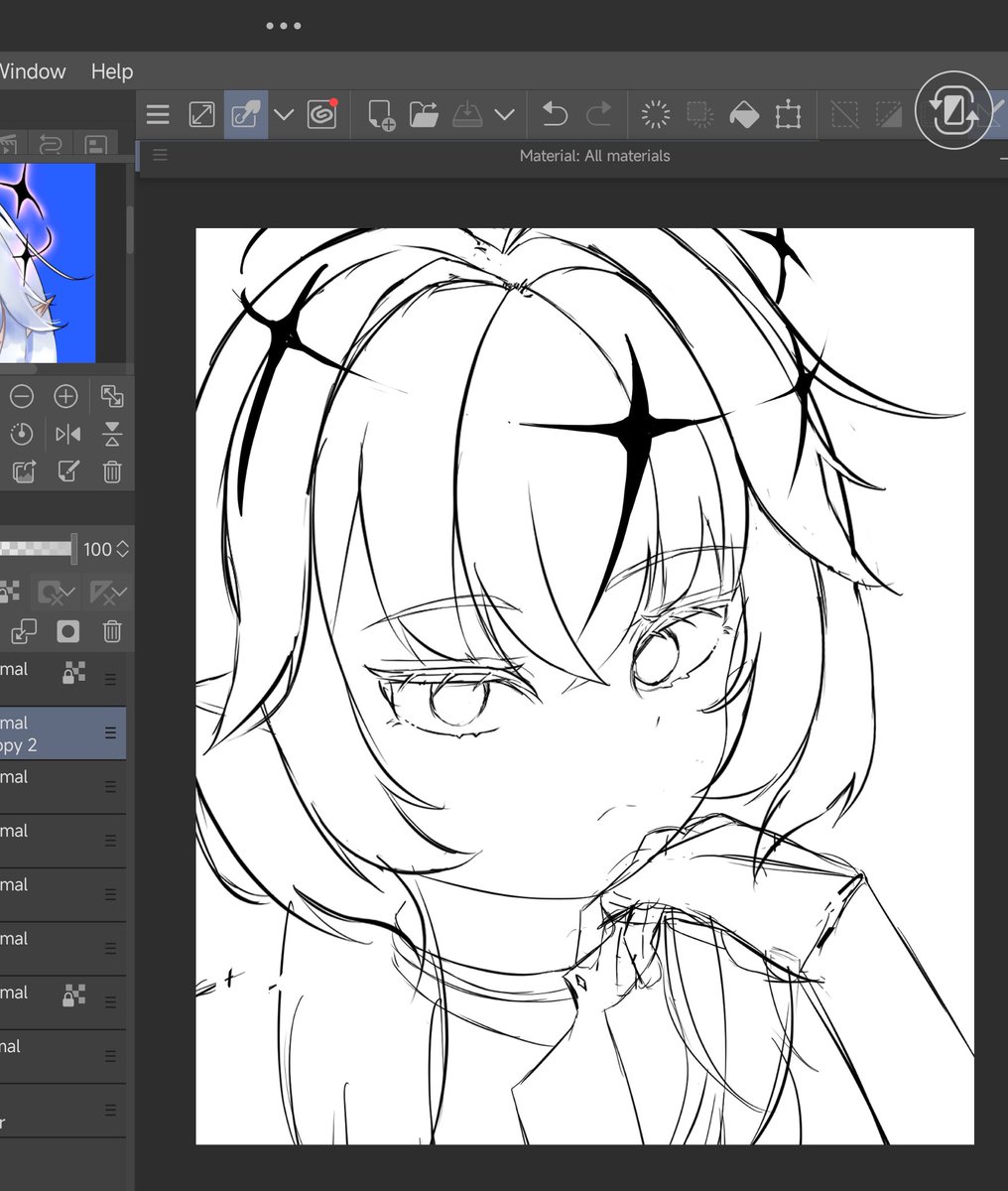Create a layer mask with the mask icon
This screenshot has height=1191, width=1008.
tap(67, 631)
